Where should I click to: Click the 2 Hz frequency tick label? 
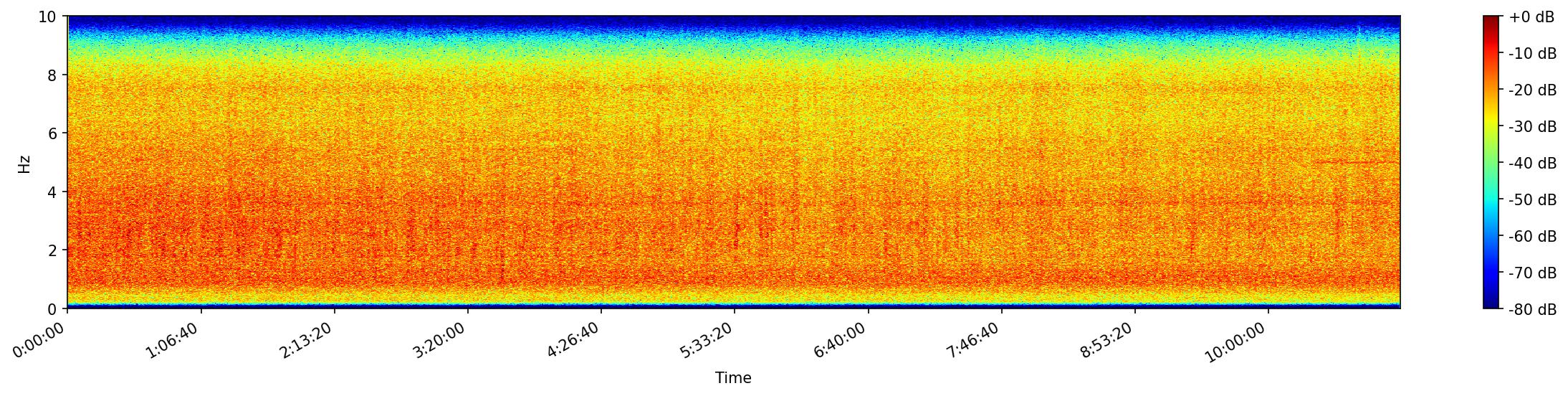tap(53, 250)
